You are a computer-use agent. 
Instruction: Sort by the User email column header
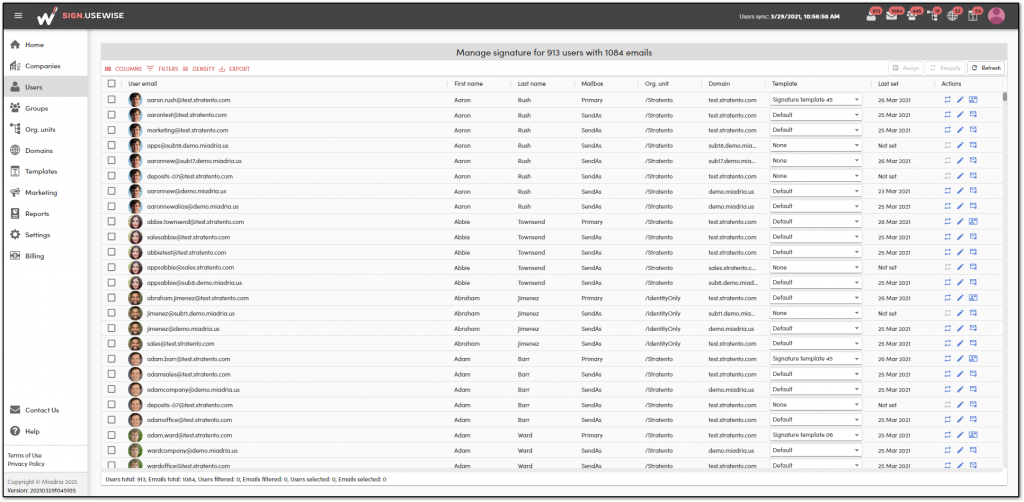click(x=143, y=84)
